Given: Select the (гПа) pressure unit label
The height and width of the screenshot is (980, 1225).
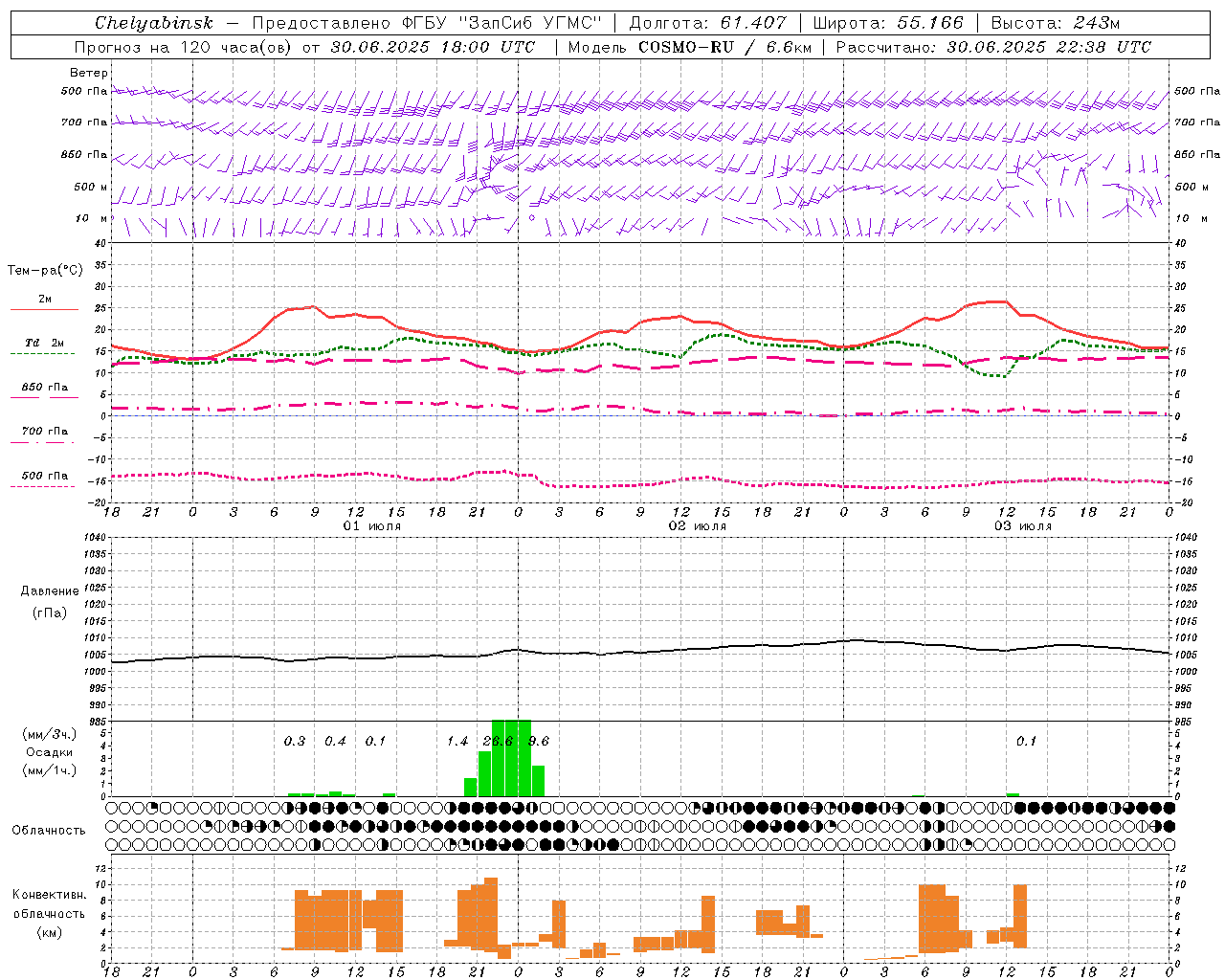Looking at the screenshot, I should [50, 613].
